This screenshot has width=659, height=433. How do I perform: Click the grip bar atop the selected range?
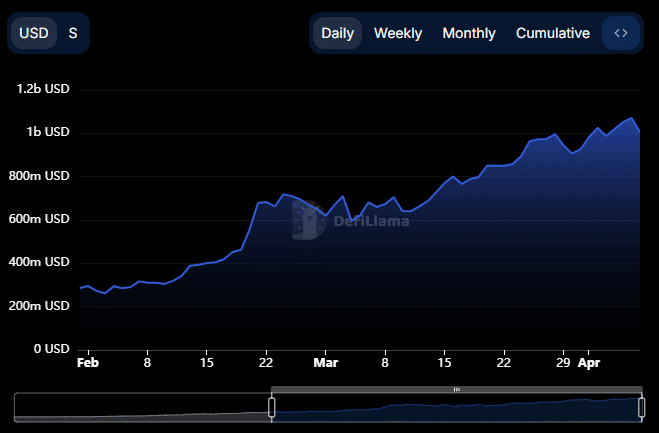456,388
